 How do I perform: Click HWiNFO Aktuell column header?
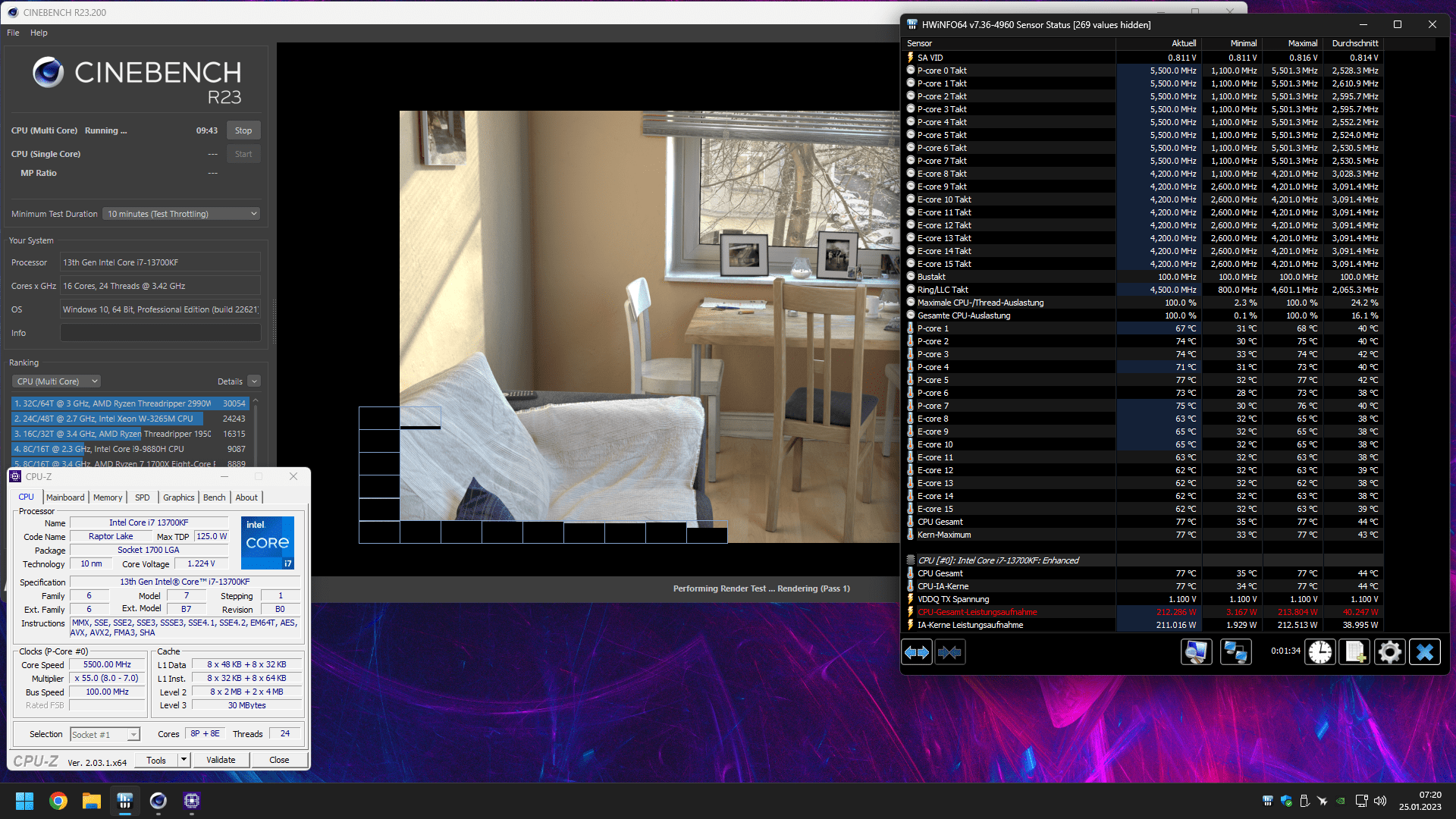1159,43
